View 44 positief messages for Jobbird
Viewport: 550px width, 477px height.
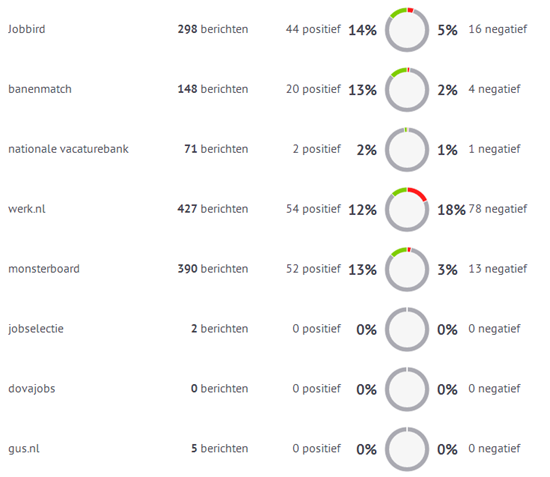pos(313,29)
